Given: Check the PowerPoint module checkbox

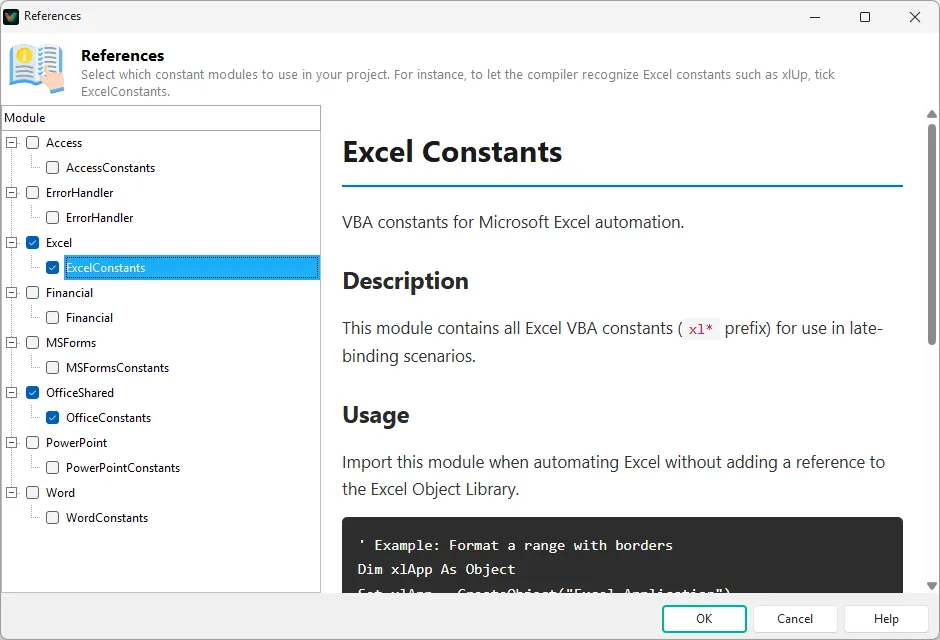Looking at the screenshot, I should coord(32,443).
